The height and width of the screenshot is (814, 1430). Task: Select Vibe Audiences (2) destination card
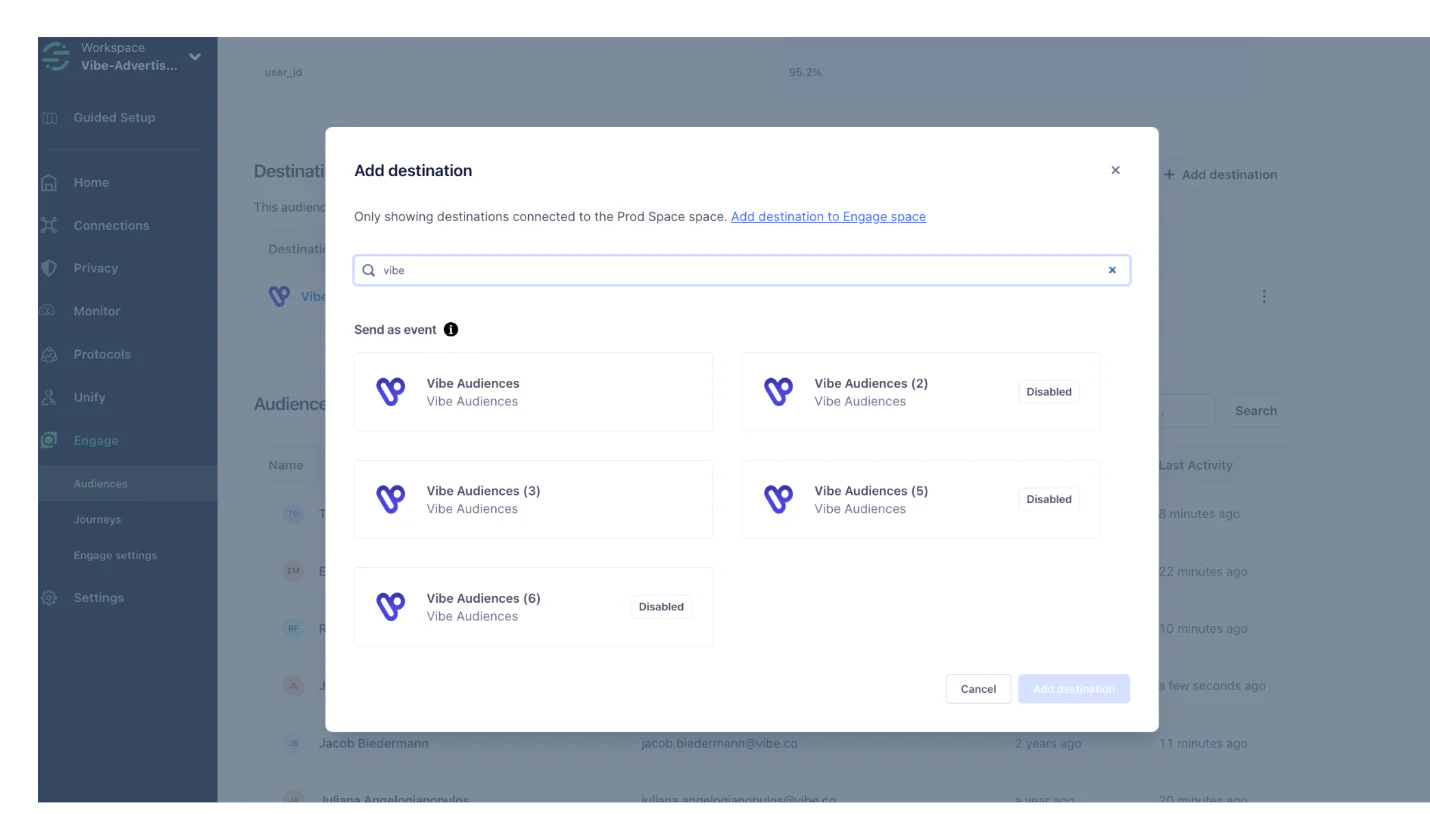click(x=921, y=392)
